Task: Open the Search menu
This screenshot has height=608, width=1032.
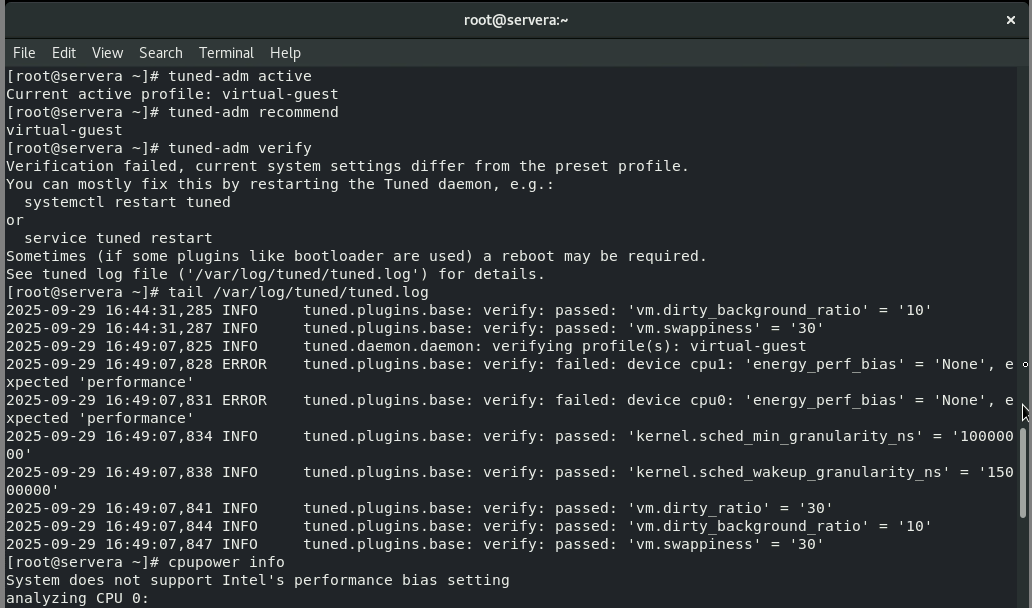Action: (x=160, y=53)
